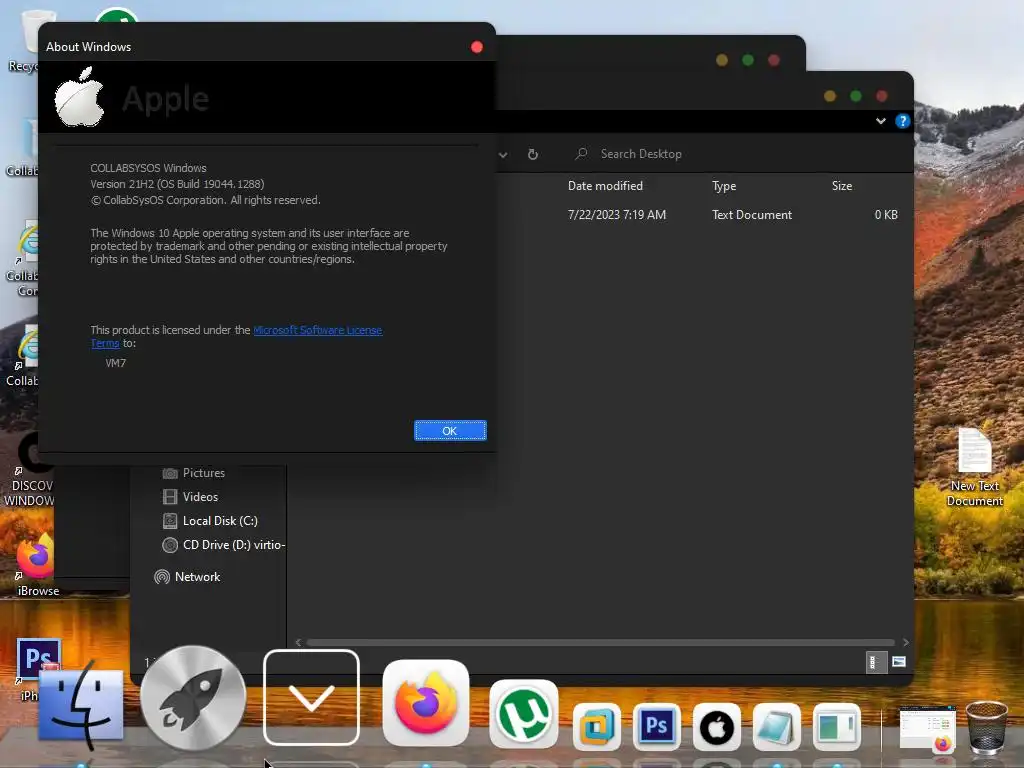Open the Microsoft Software License Terms link
This screenshot has width=1024, height=768.
coord(317,330)
